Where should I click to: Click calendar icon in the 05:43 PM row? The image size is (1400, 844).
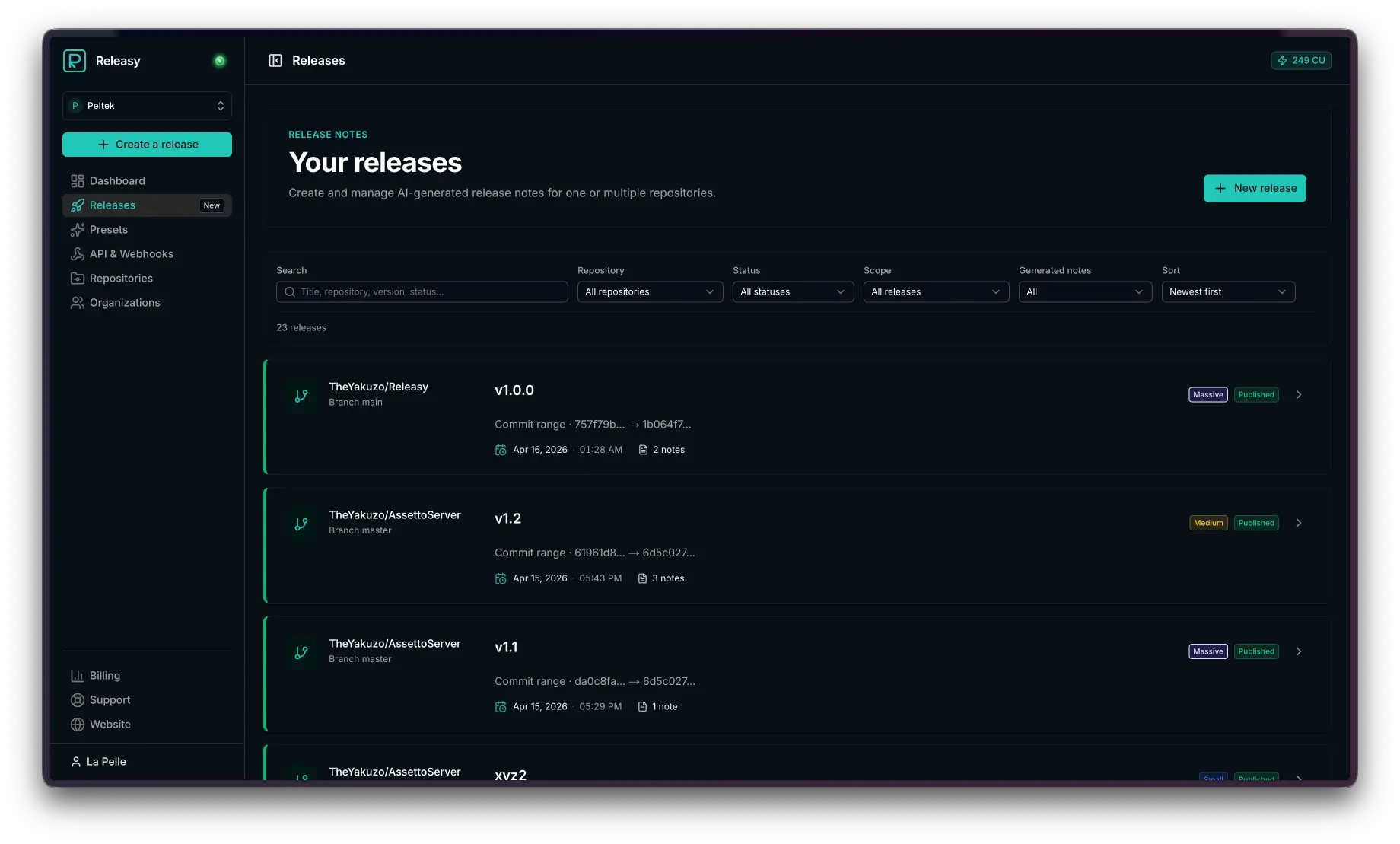(501, 579)
